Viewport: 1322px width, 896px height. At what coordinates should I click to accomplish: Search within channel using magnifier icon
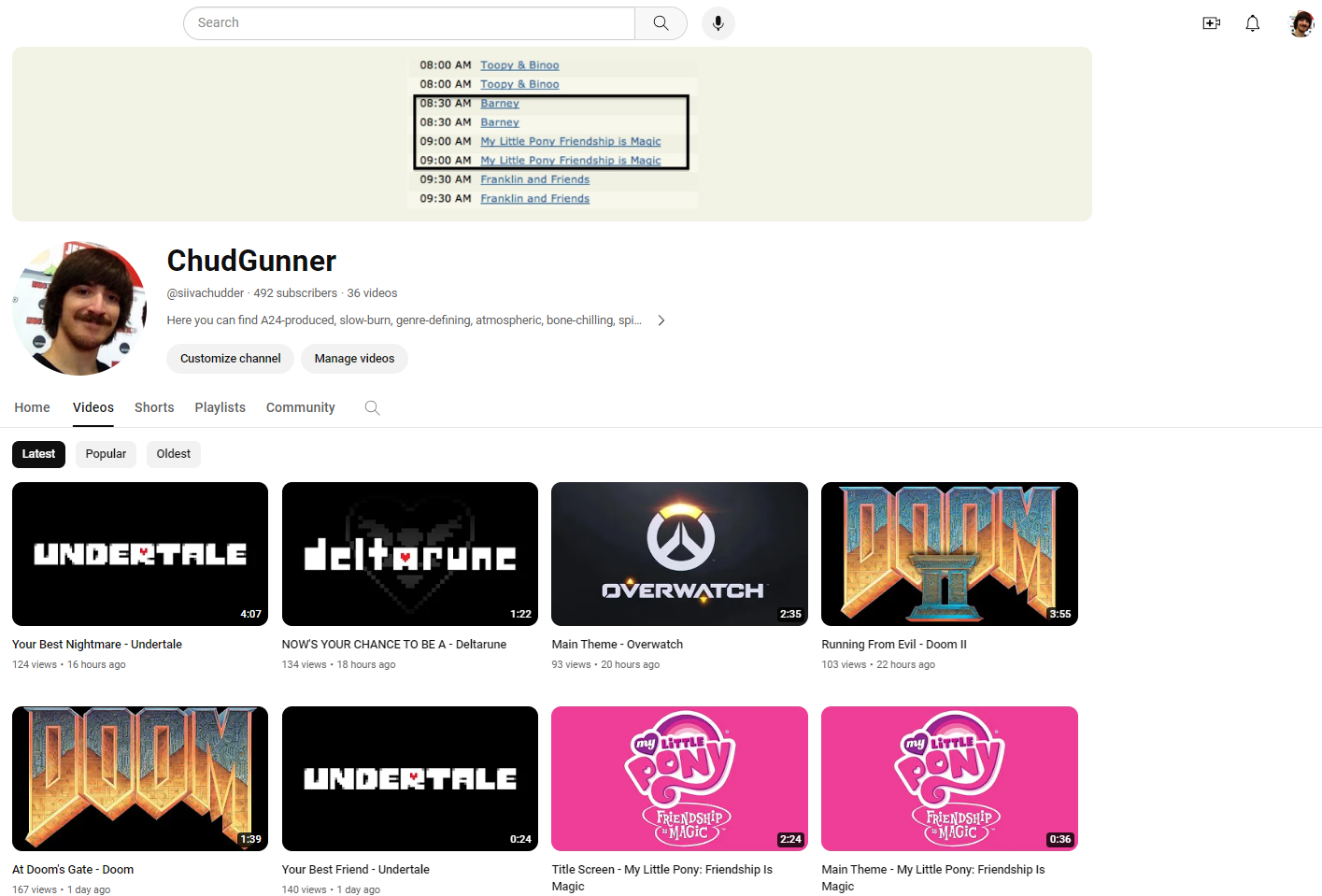point(372,407)
